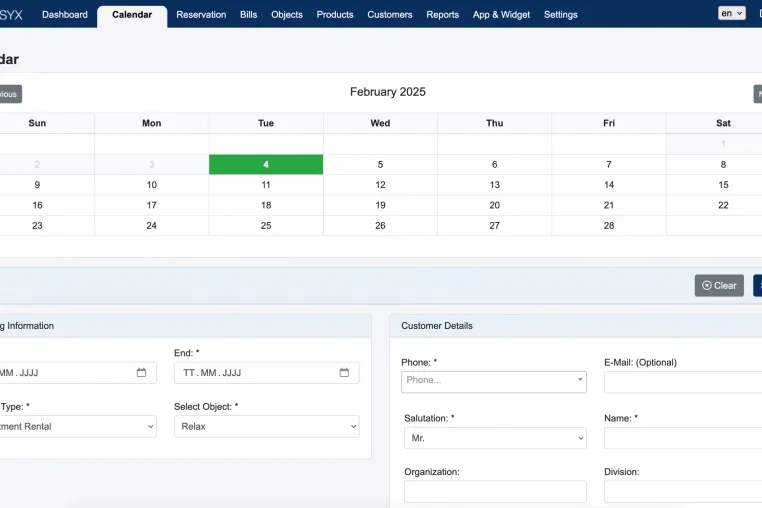Screen dimensions: 762x508
Task: Click the Organization input field
Action: click(x=495, y=491)
